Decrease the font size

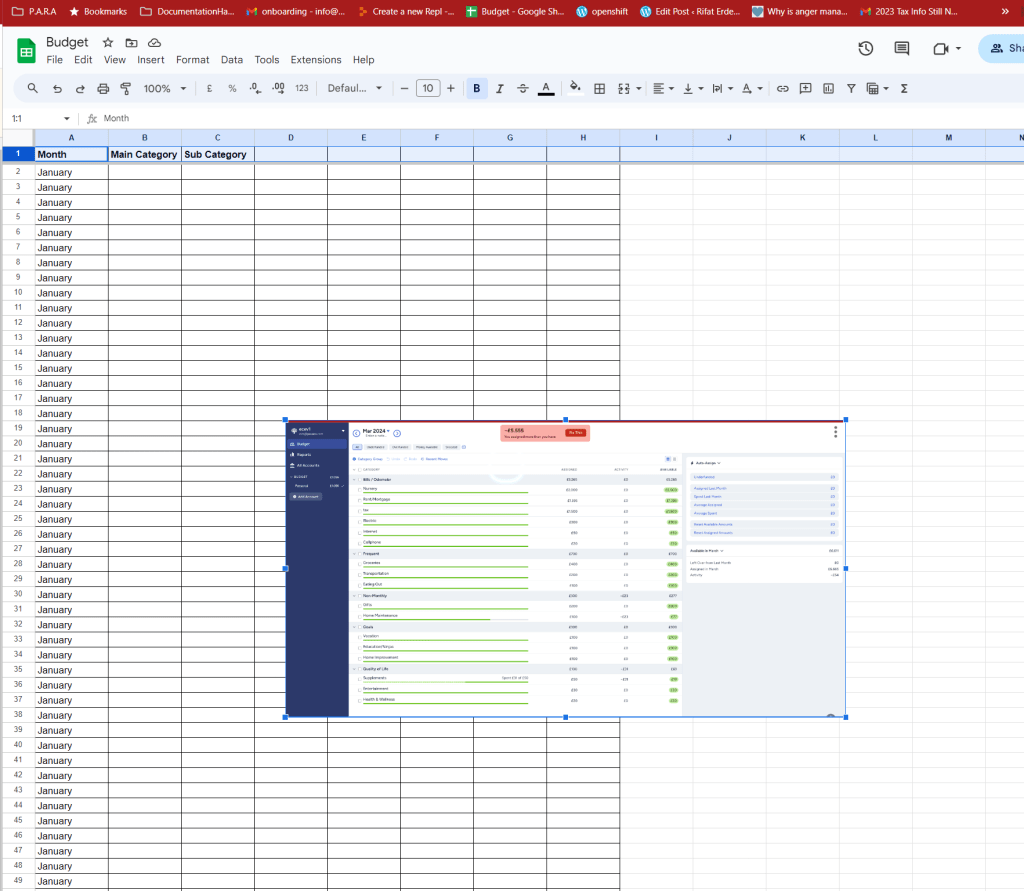tap(404, 88)
